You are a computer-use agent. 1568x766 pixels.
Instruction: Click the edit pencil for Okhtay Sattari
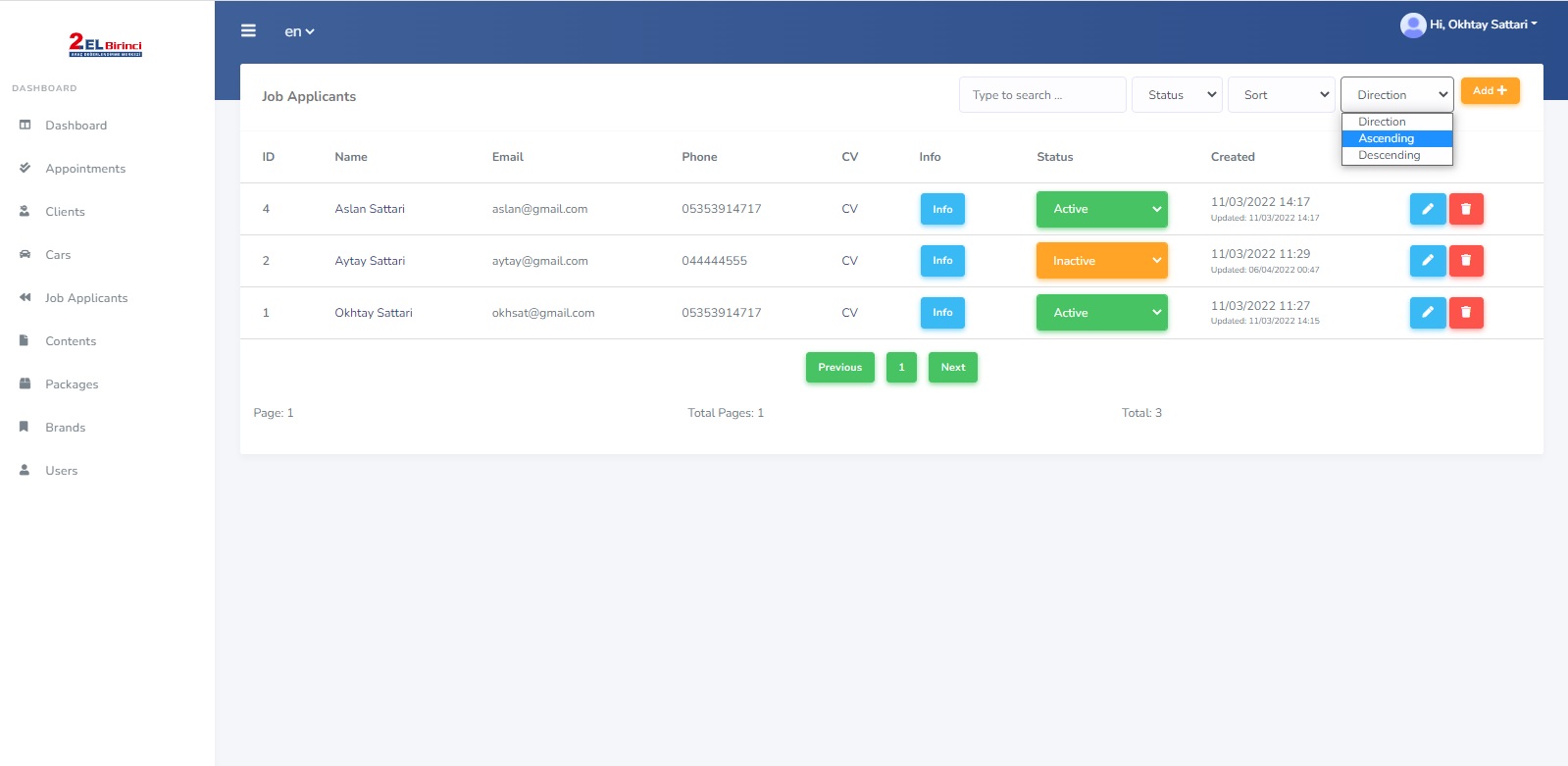[1427, 313]
